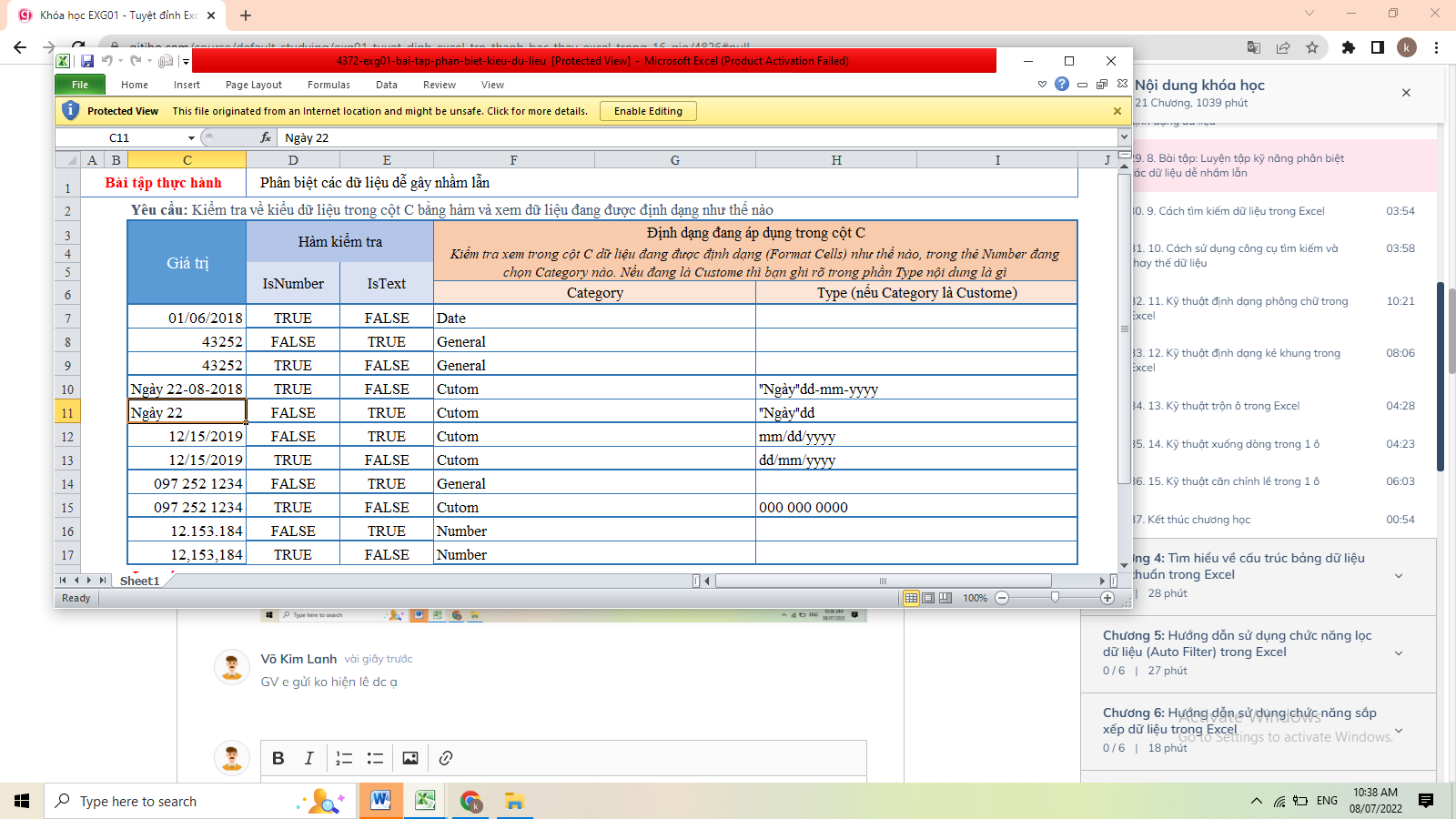Switch to Page Layout view in status bar
This screenshot has width=1456, height=819.
928,598
